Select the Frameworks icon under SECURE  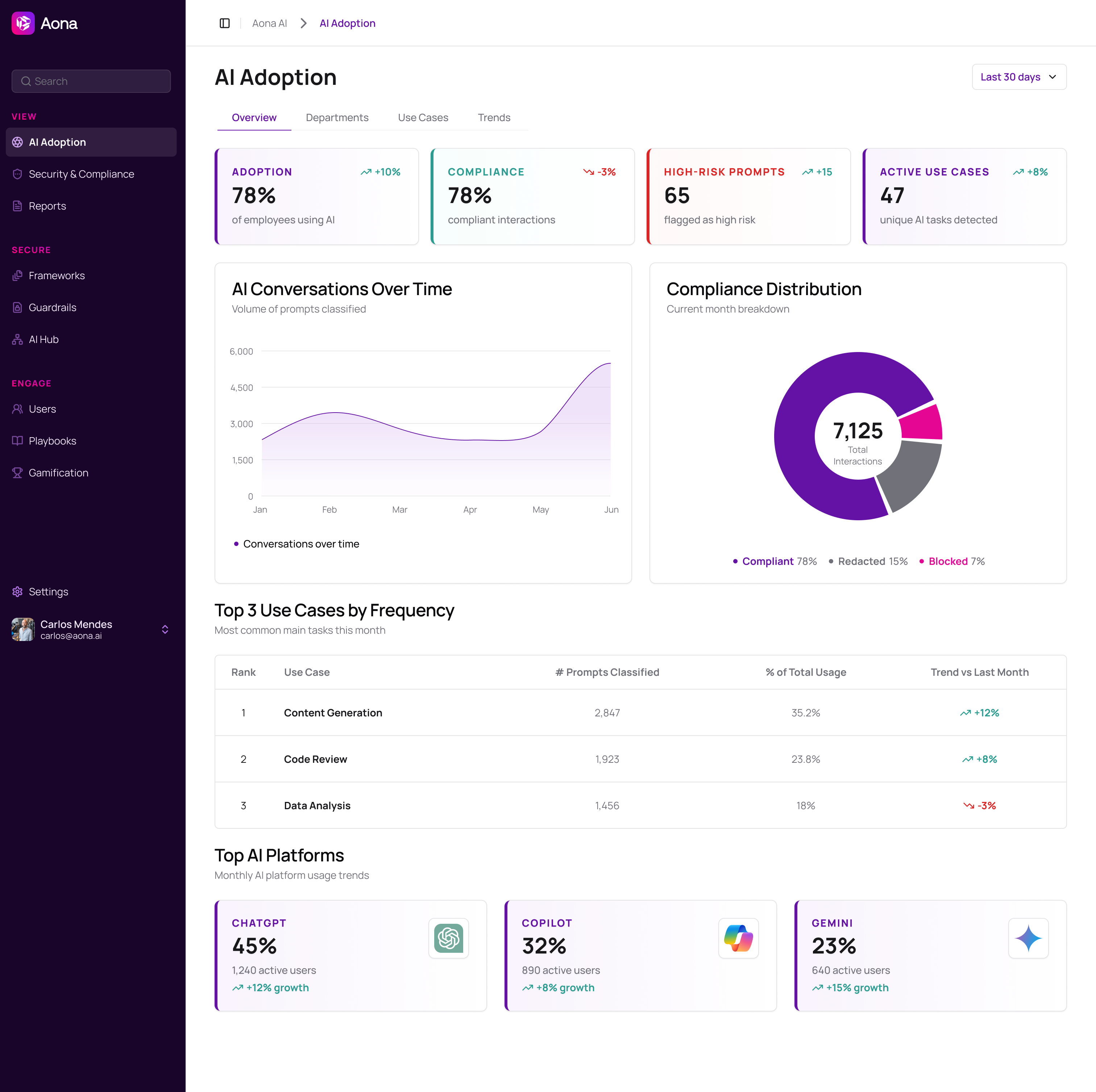[x=17, y=275]
